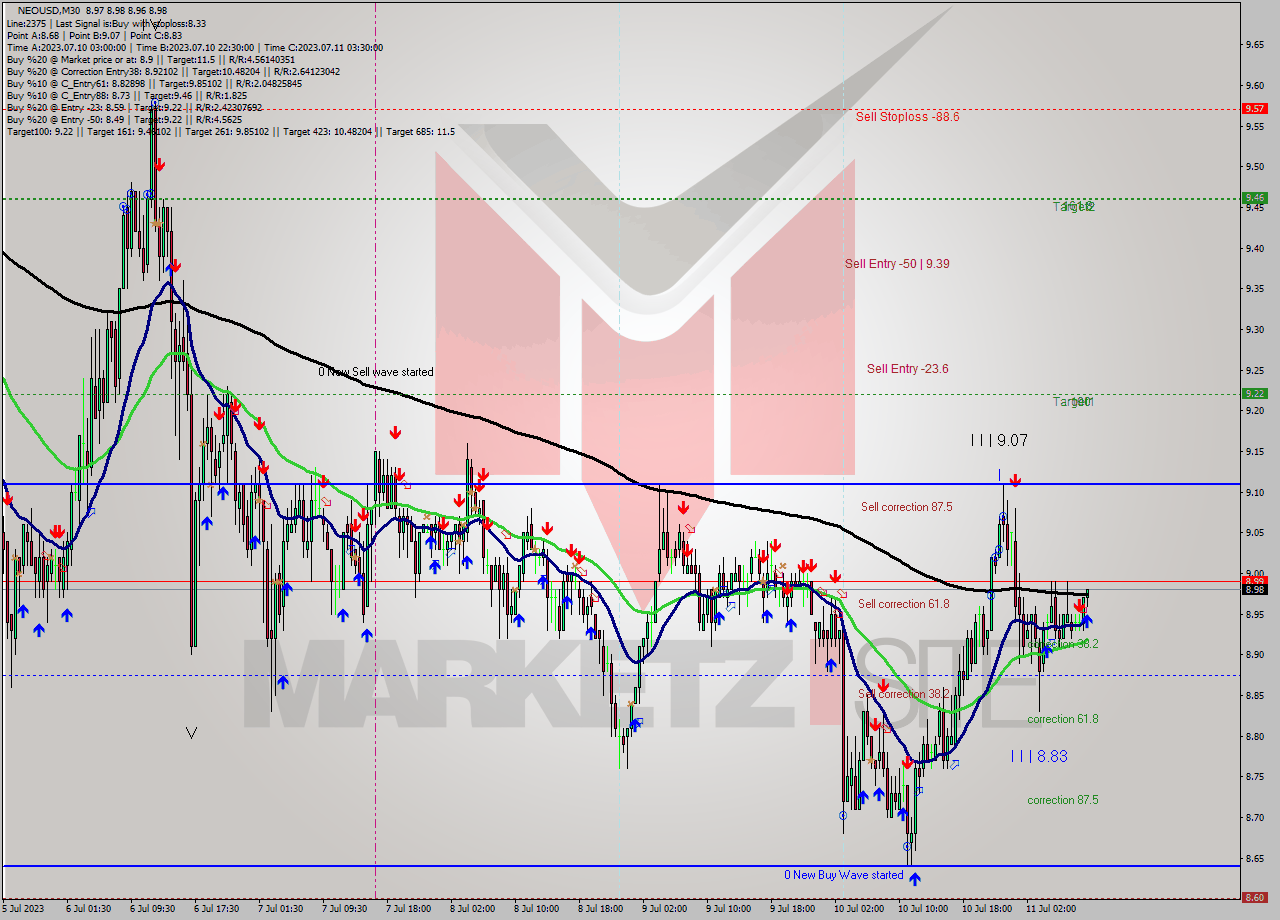Image resolution: width=1280 pixels, height=920 pixels.
Task: Select the 'Sell Entry -50 | 9.39' label
Action: pyautogui.click(x=897, y=263)
